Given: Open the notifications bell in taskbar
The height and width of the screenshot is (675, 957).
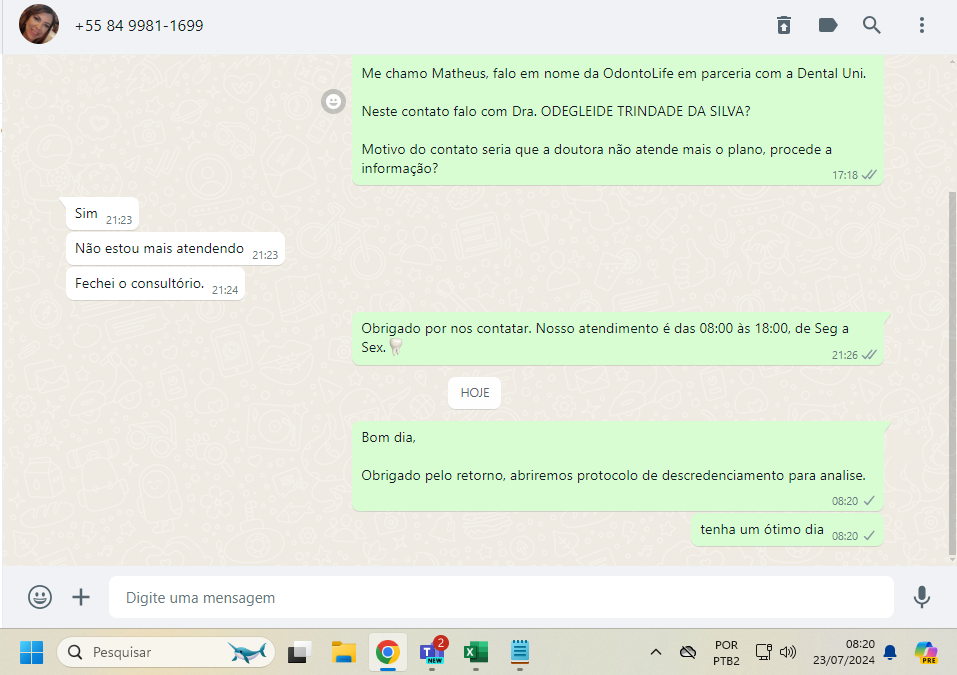Looking at the screenshot, I should click(x=889, y=652).
